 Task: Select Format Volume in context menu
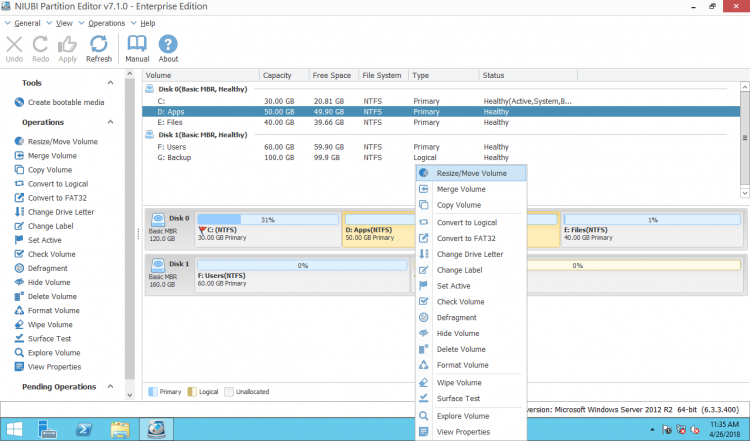point(471,365)
